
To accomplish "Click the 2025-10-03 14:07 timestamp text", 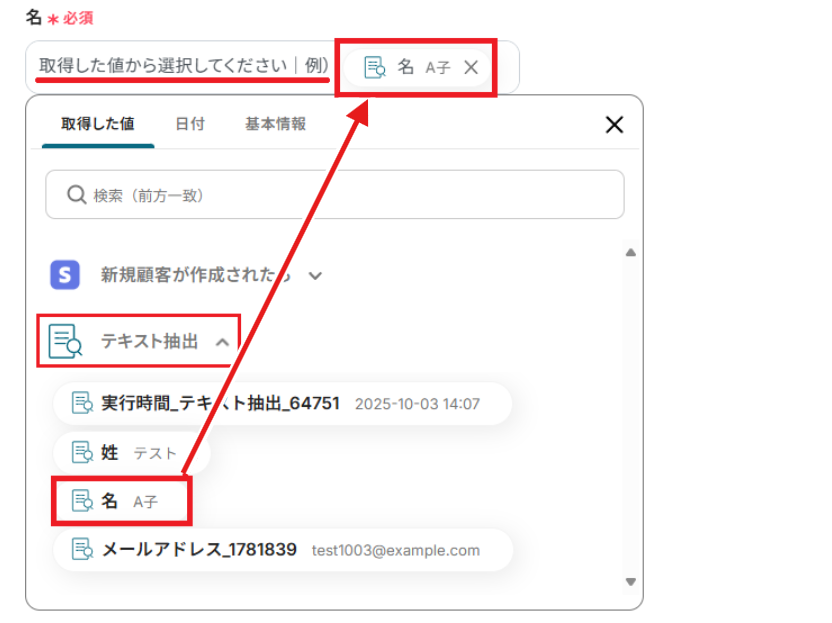I will pyautogui.click(x=417, y=404).
